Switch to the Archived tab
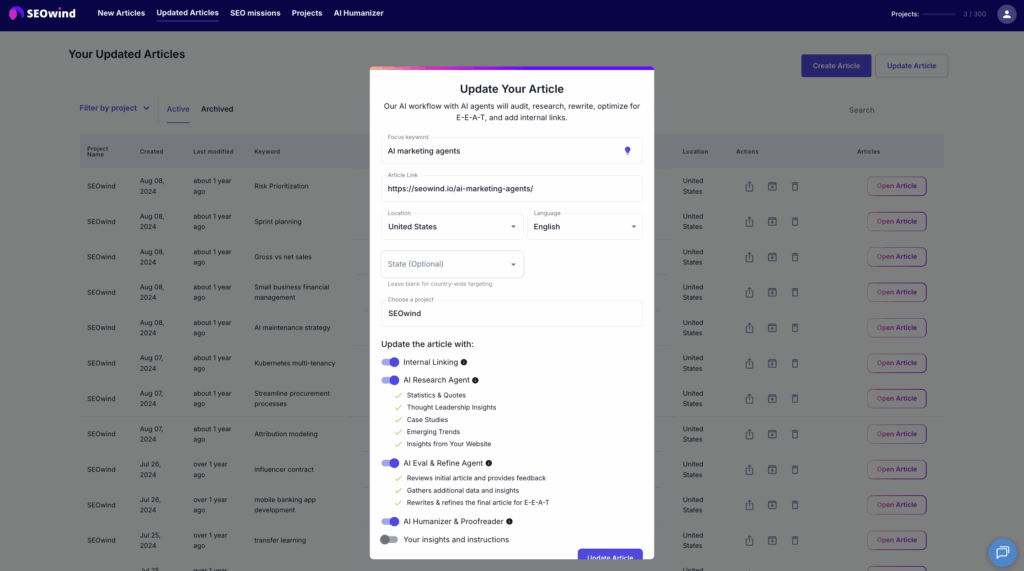This screenshot has width=1024, height=571. 217,109
